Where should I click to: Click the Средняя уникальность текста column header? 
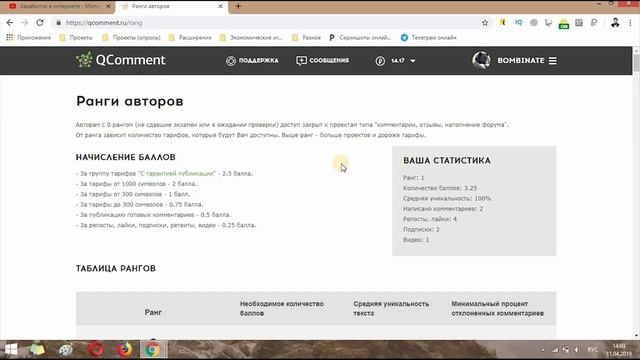tap(391, 309)
